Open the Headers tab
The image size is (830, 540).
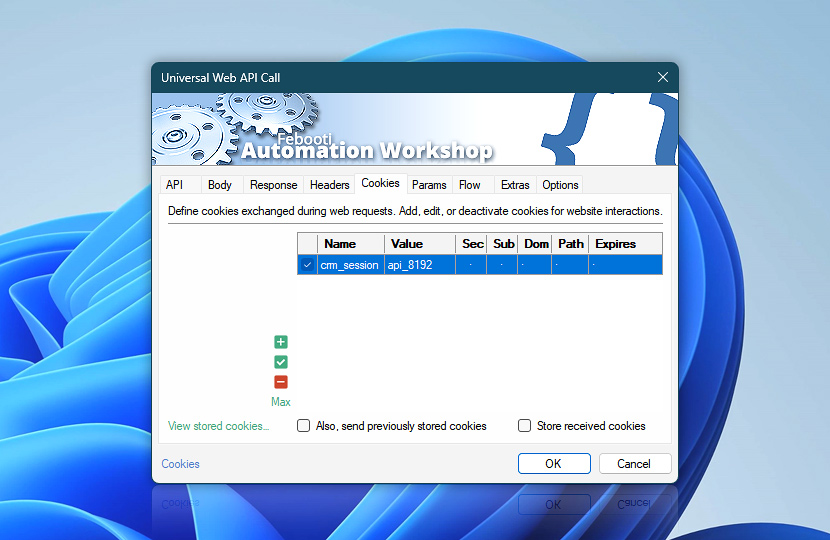[x=329, y=185]
